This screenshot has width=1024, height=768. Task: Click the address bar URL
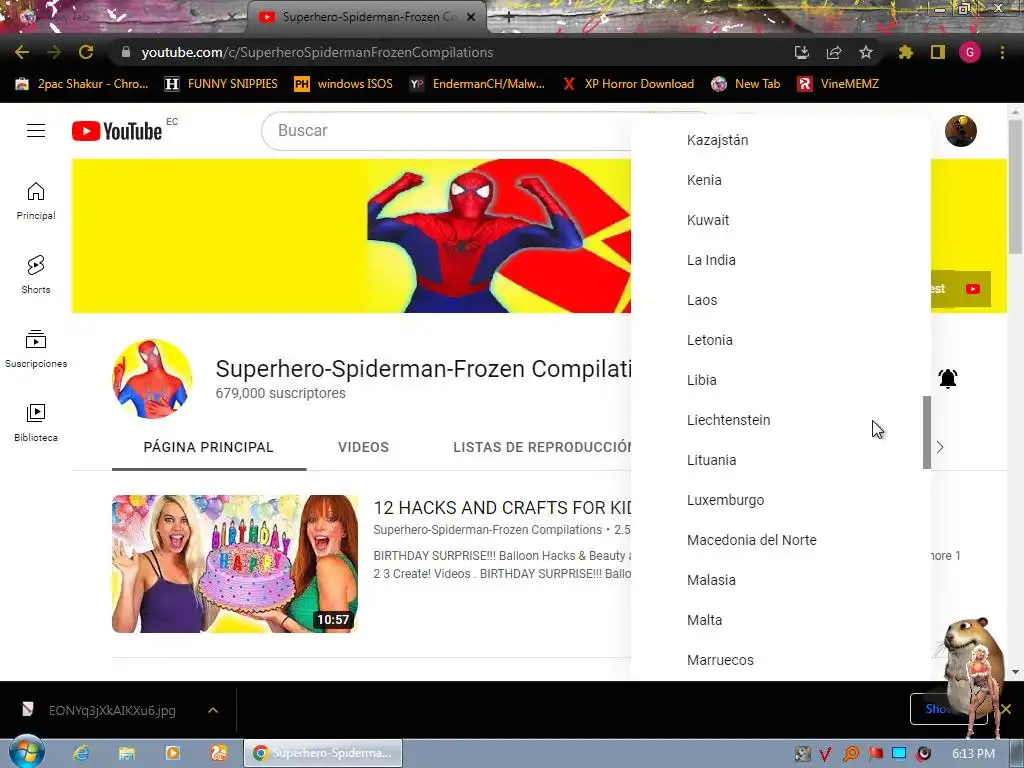click(x=317, y=52)
